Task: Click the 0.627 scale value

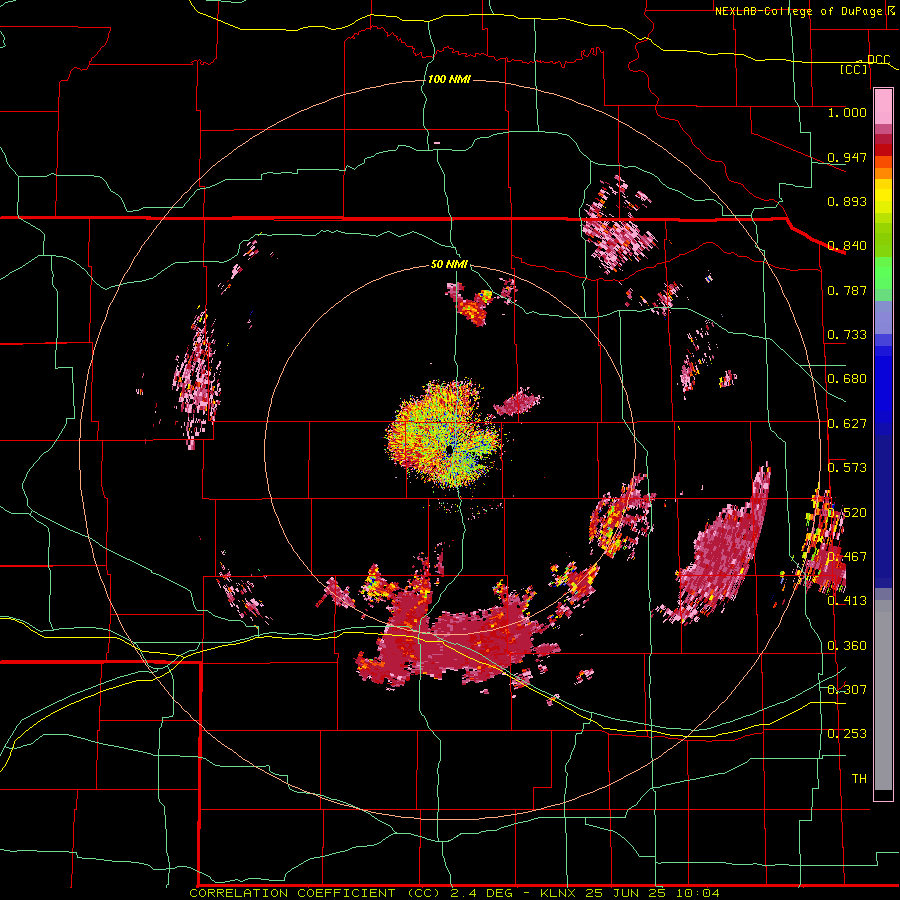Action: pyautogui.click(x=847, y=423)
